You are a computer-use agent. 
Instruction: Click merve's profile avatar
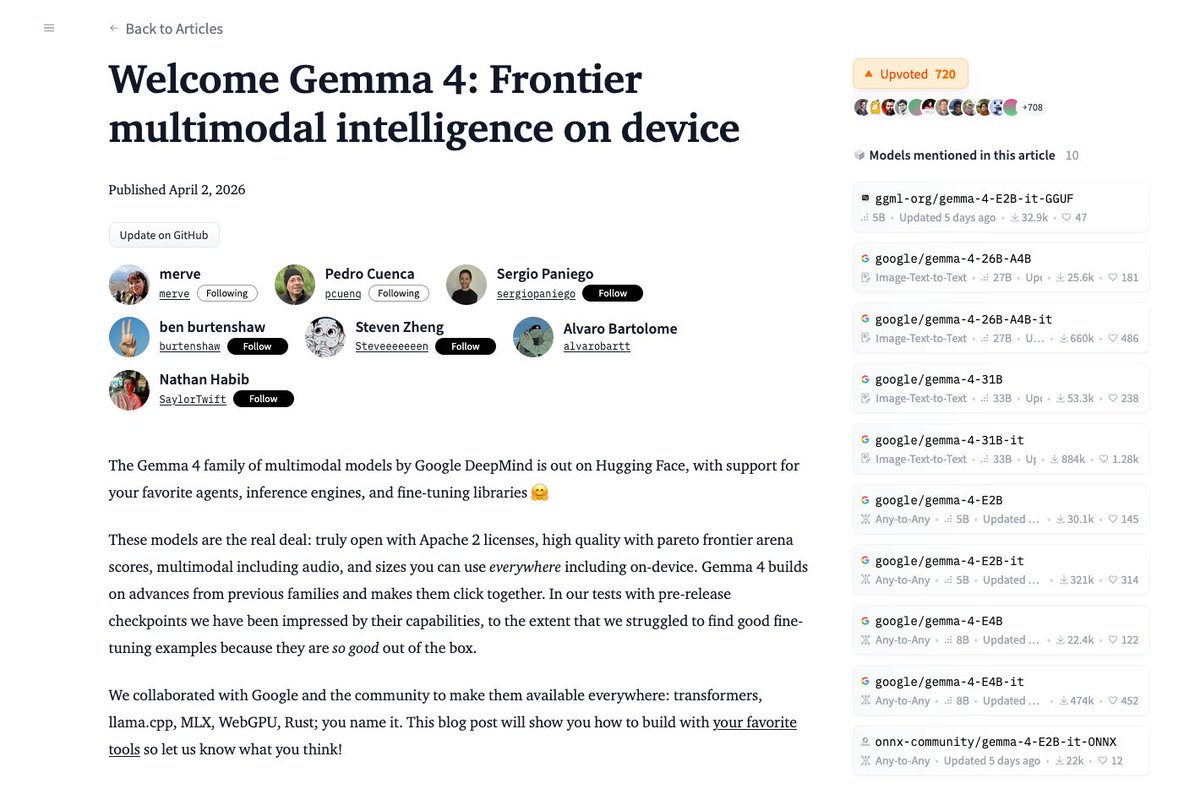[129, 284]
